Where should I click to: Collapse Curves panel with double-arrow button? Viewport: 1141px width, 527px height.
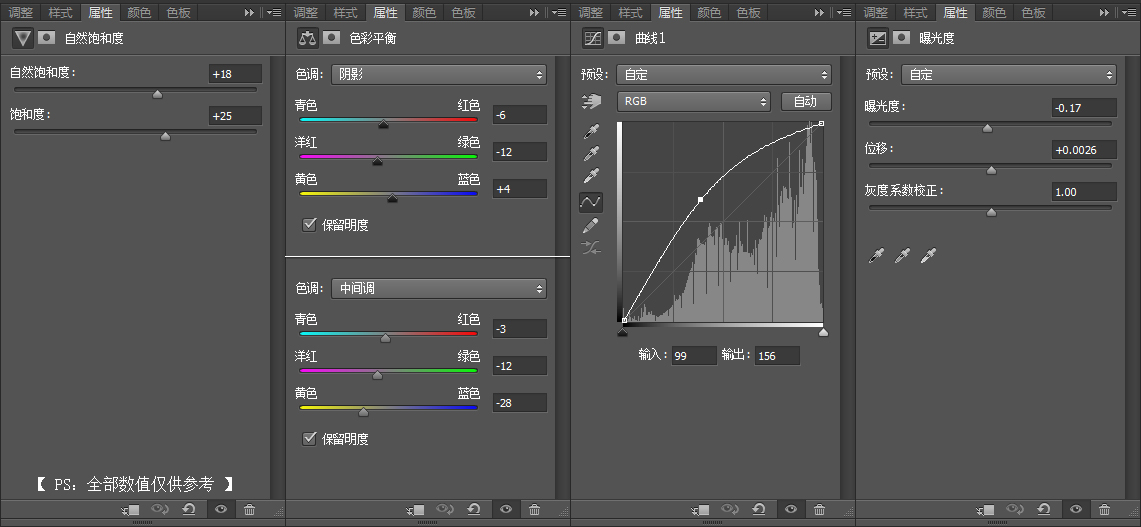pyautogui.click(x=820, y=12)
